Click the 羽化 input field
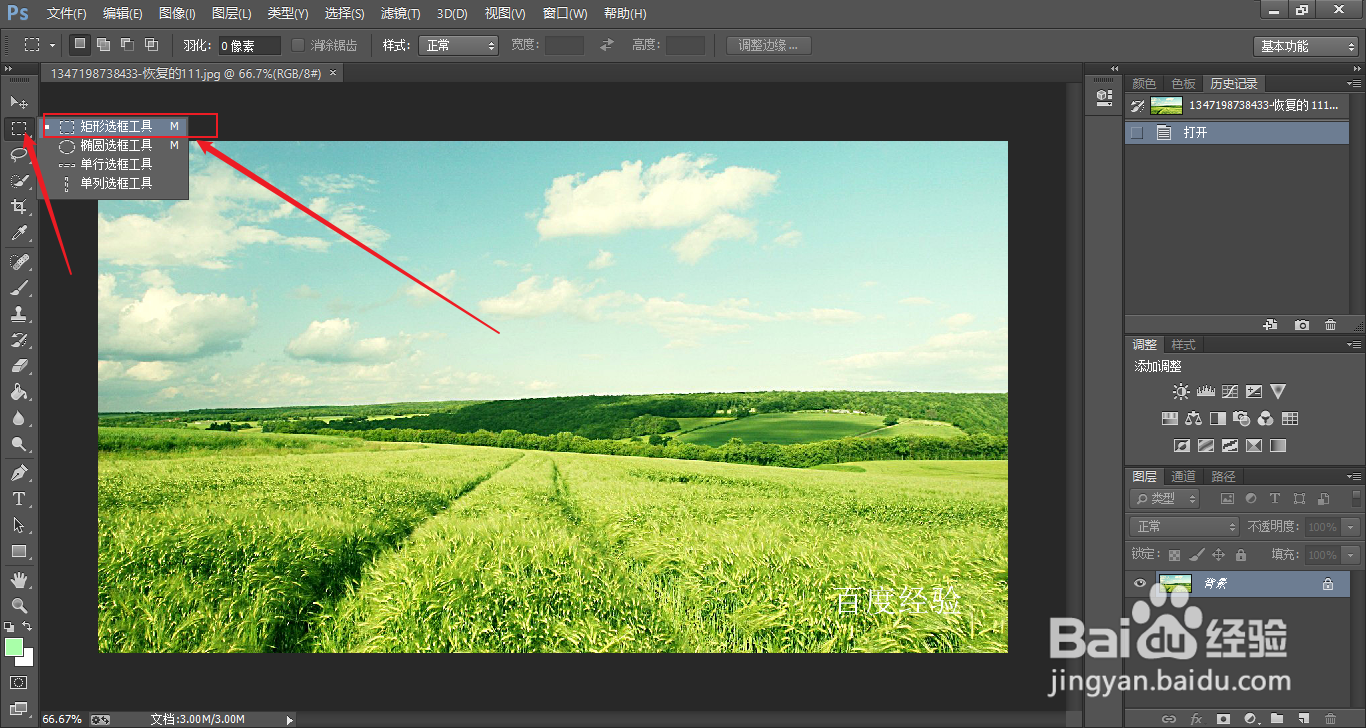The width and height of the screenshot is (1366, 728). tap(250, 46)
